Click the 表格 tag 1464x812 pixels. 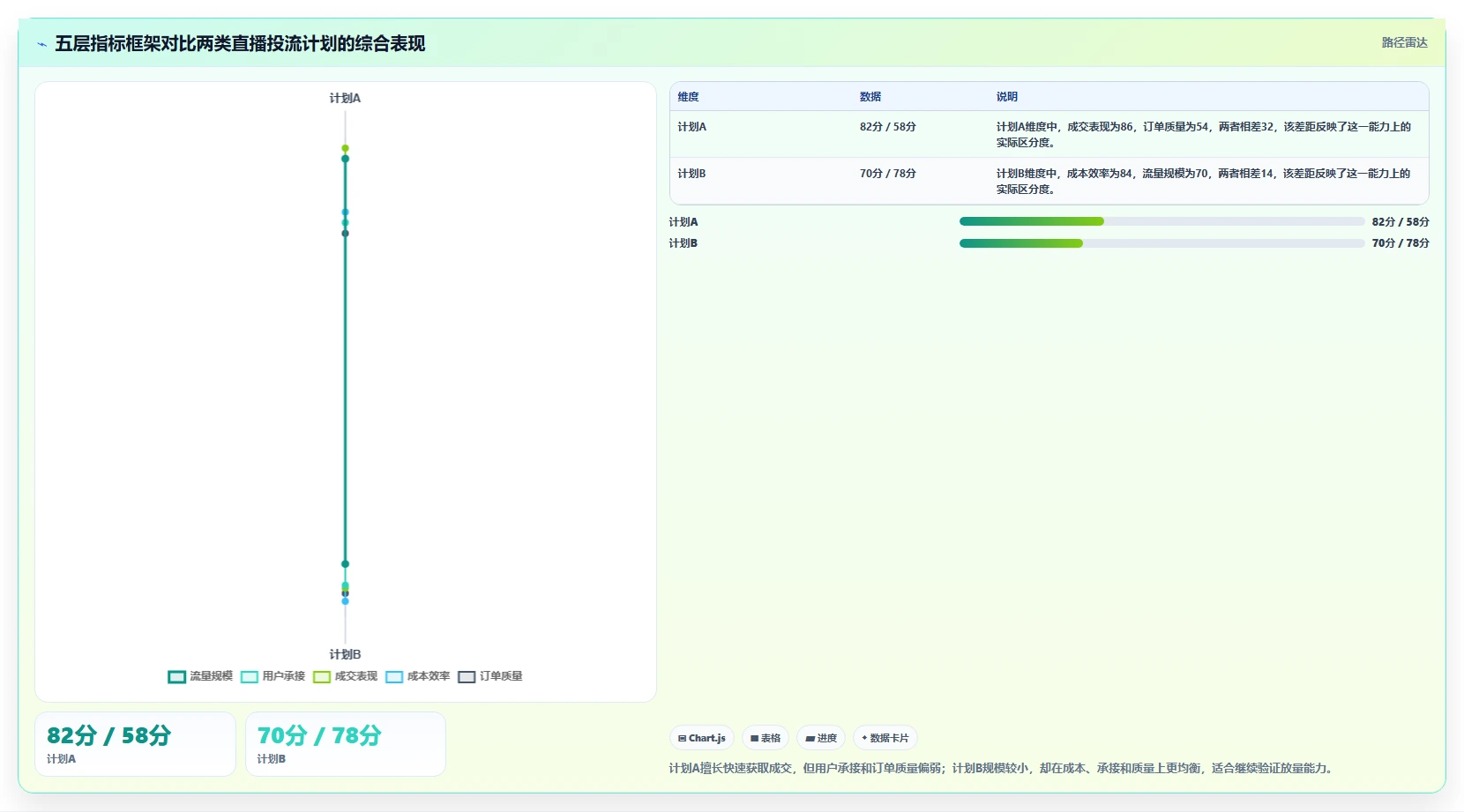click(766, 738)
